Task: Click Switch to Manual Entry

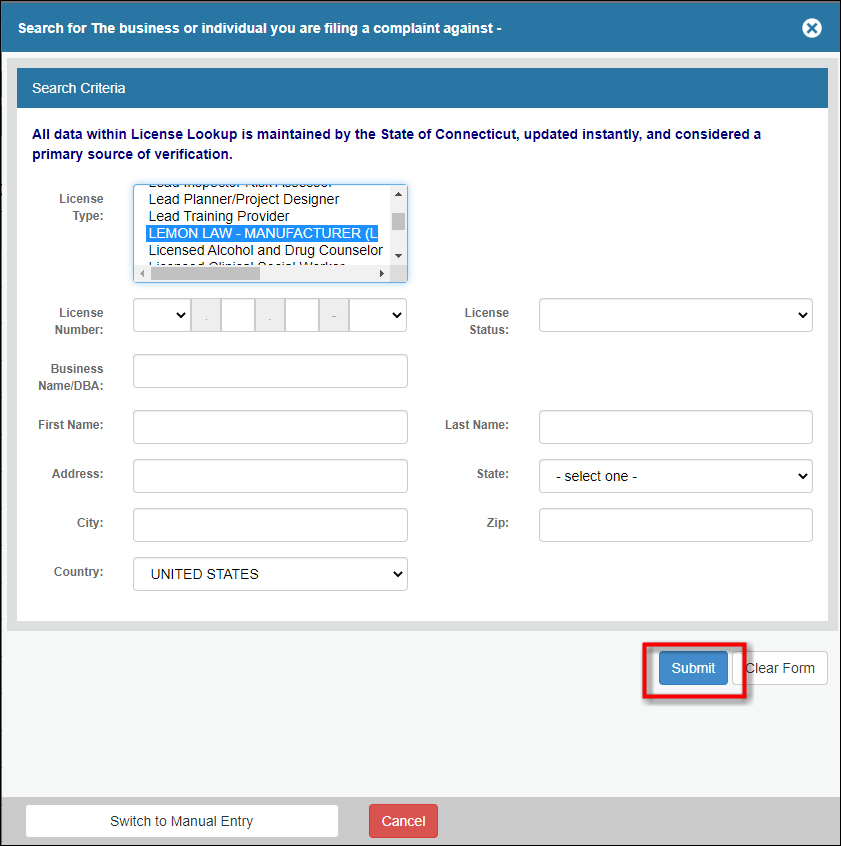Action: tap(181, 820)
